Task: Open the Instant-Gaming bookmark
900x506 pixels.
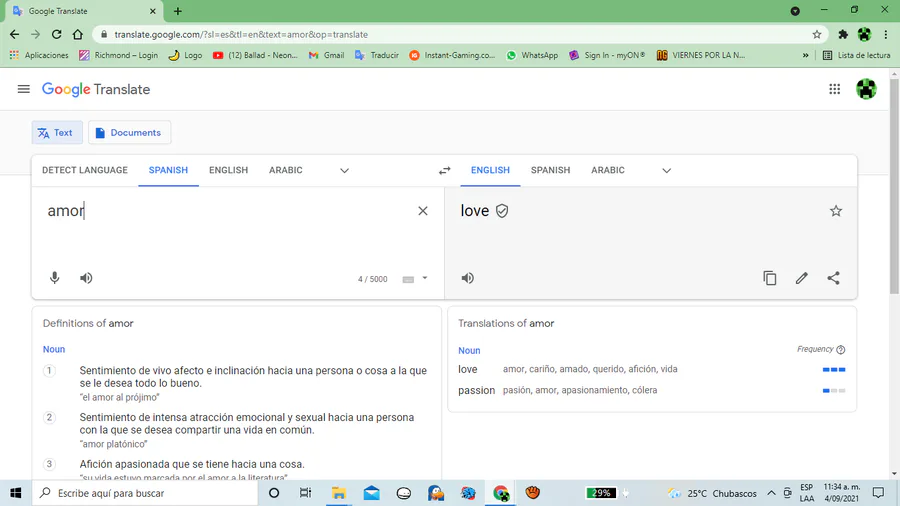Action: 452,55
